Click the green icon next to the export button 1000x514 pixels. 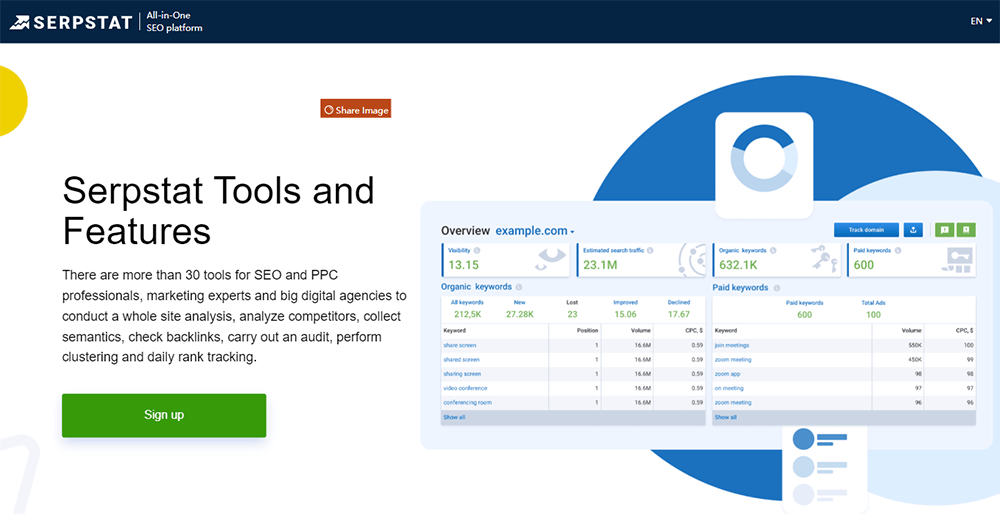[x=944, y=230]
